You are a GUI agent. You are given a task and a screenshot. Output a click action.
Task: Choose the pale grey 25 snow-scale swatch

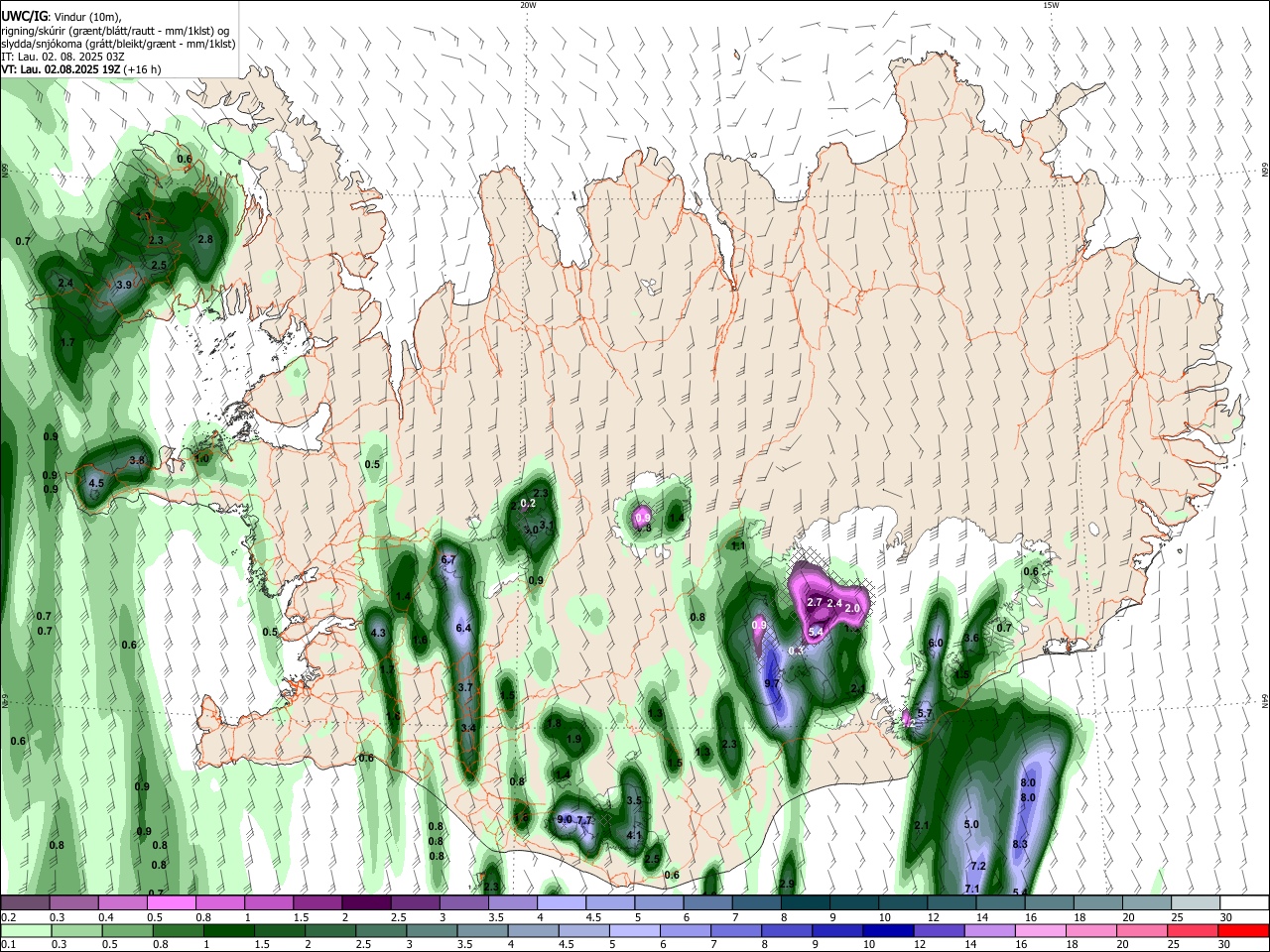(1197, 902)
